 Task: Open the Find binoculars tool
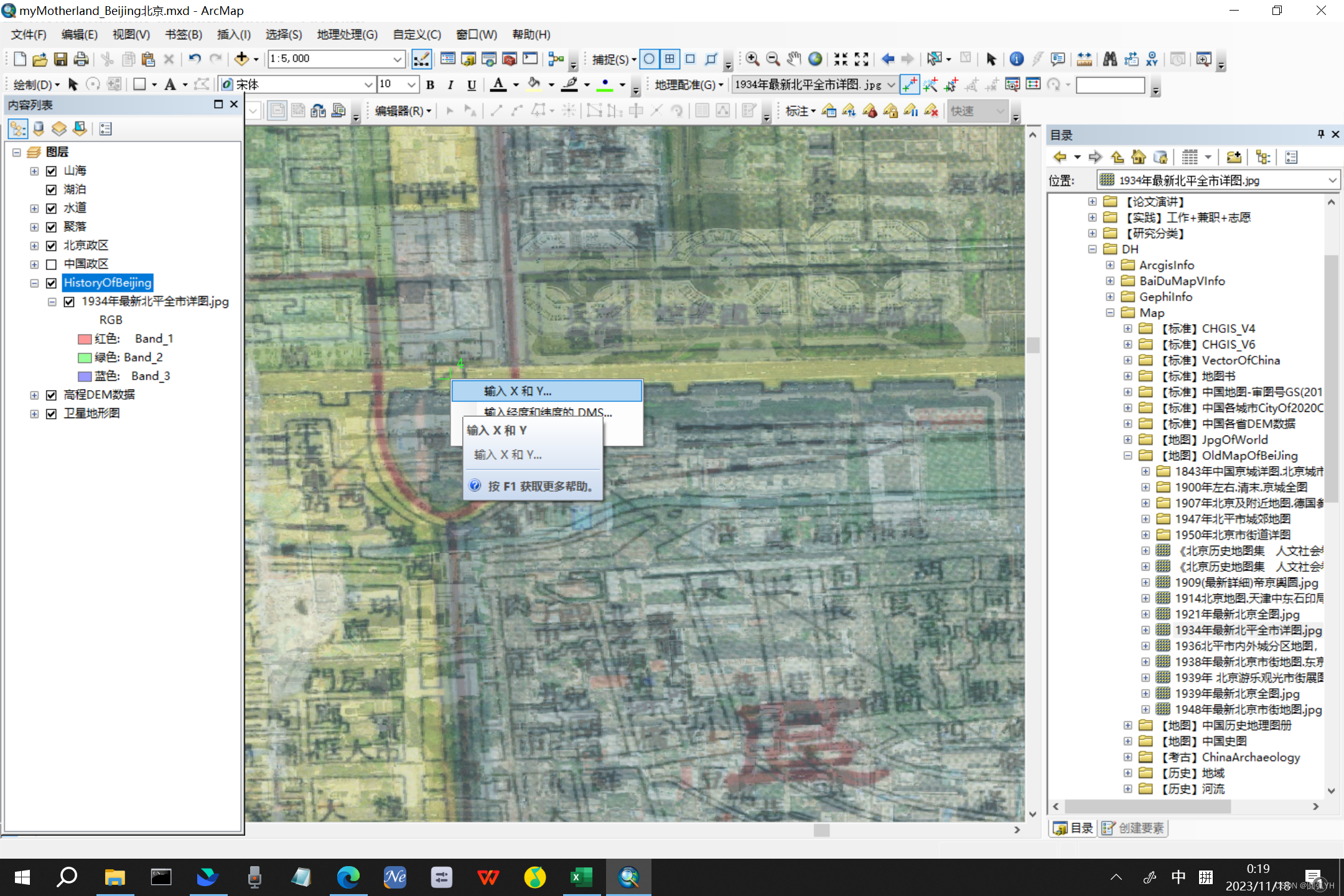1109,59
